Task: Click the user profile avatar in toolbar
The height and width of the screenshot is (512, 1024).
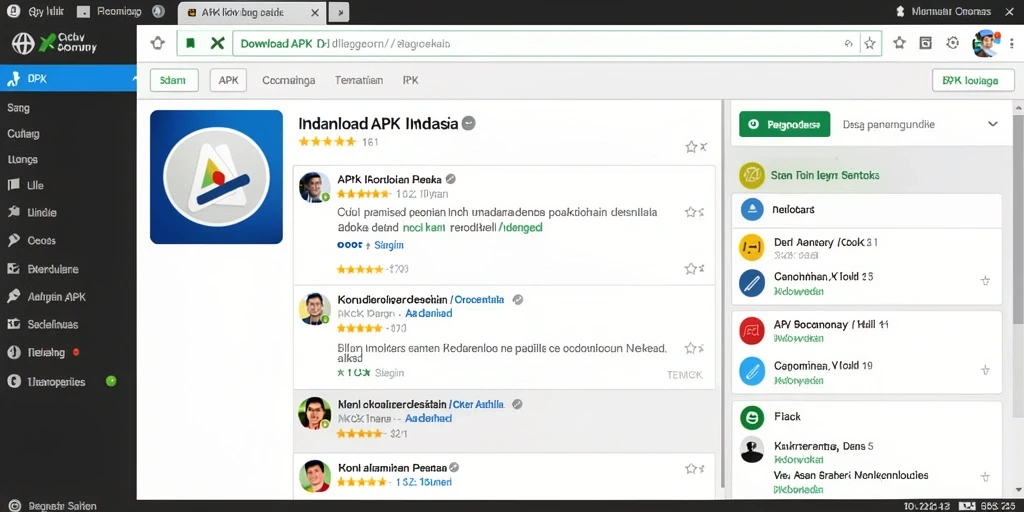Action: click(986, 43)
